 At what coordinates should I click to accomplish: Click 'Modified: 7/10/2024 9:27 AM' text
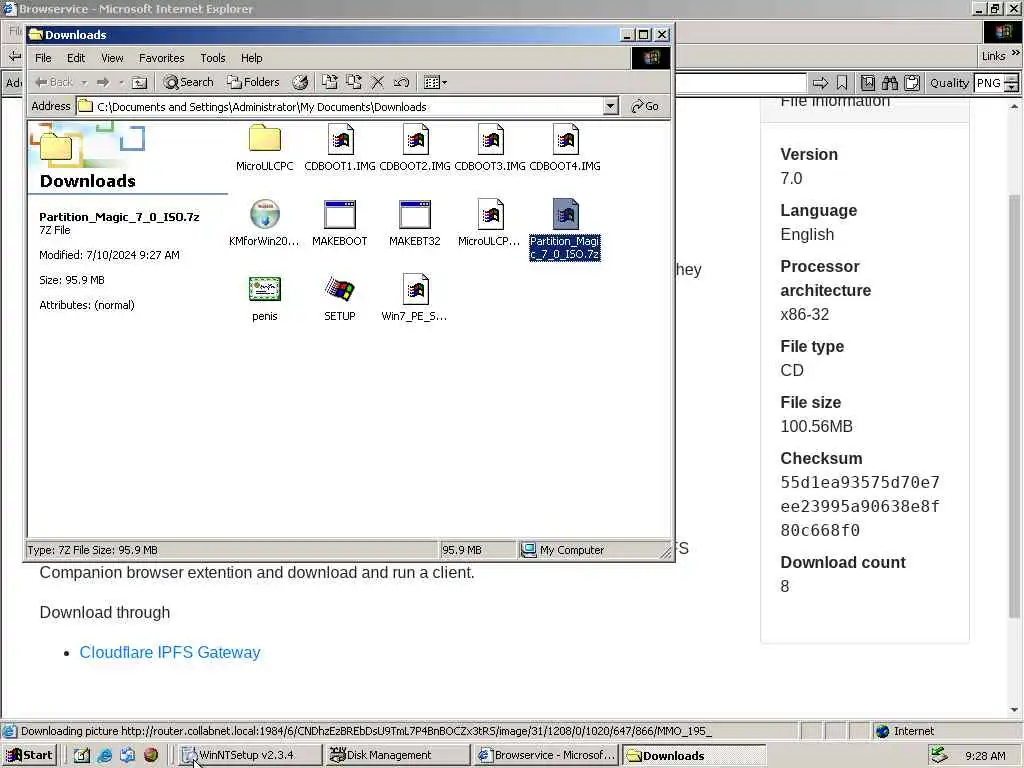pos(109,255)
